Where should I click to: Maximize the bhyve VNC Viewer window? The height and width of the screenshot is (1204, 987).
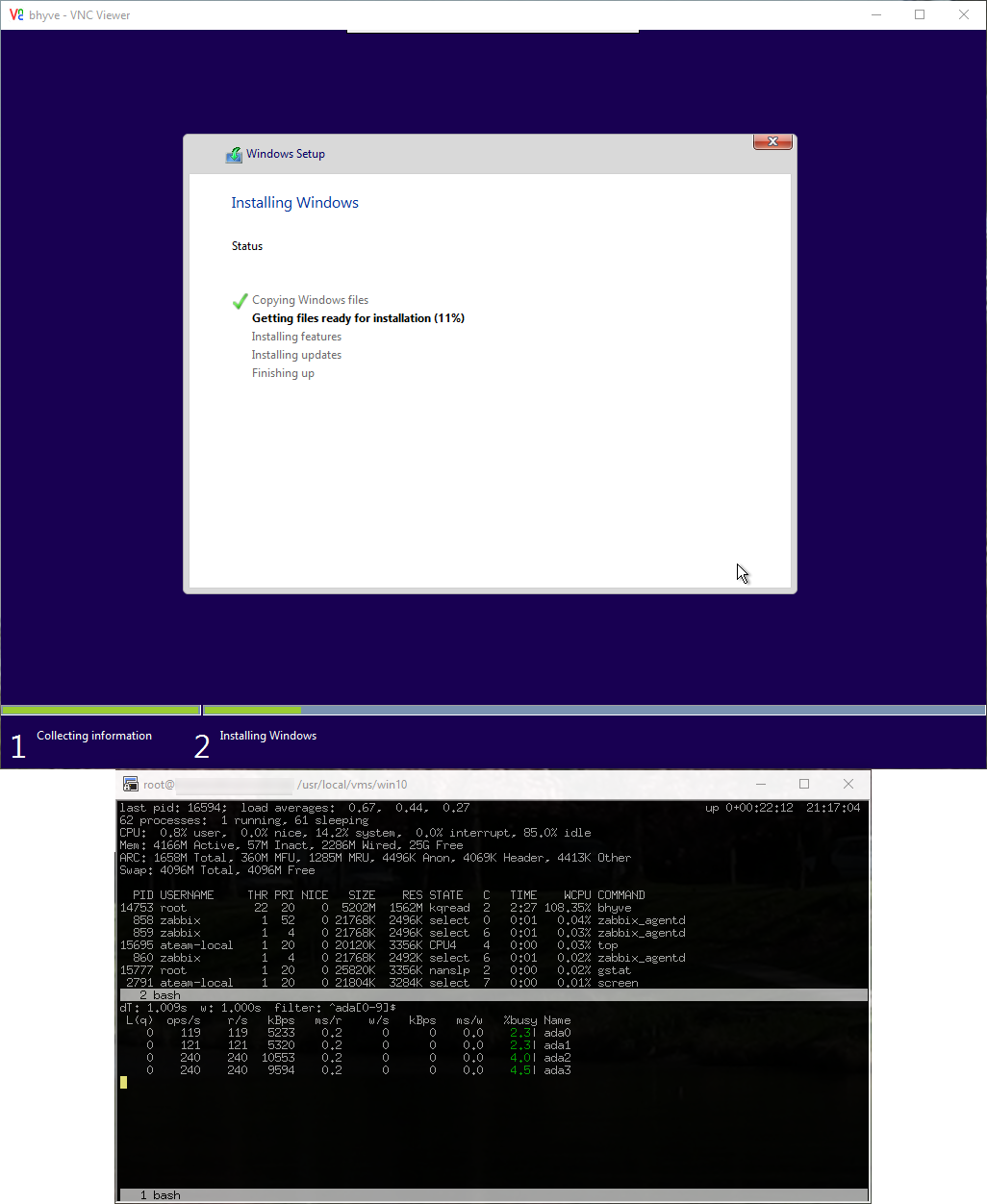pyautogui.click(x=920, y=14)
